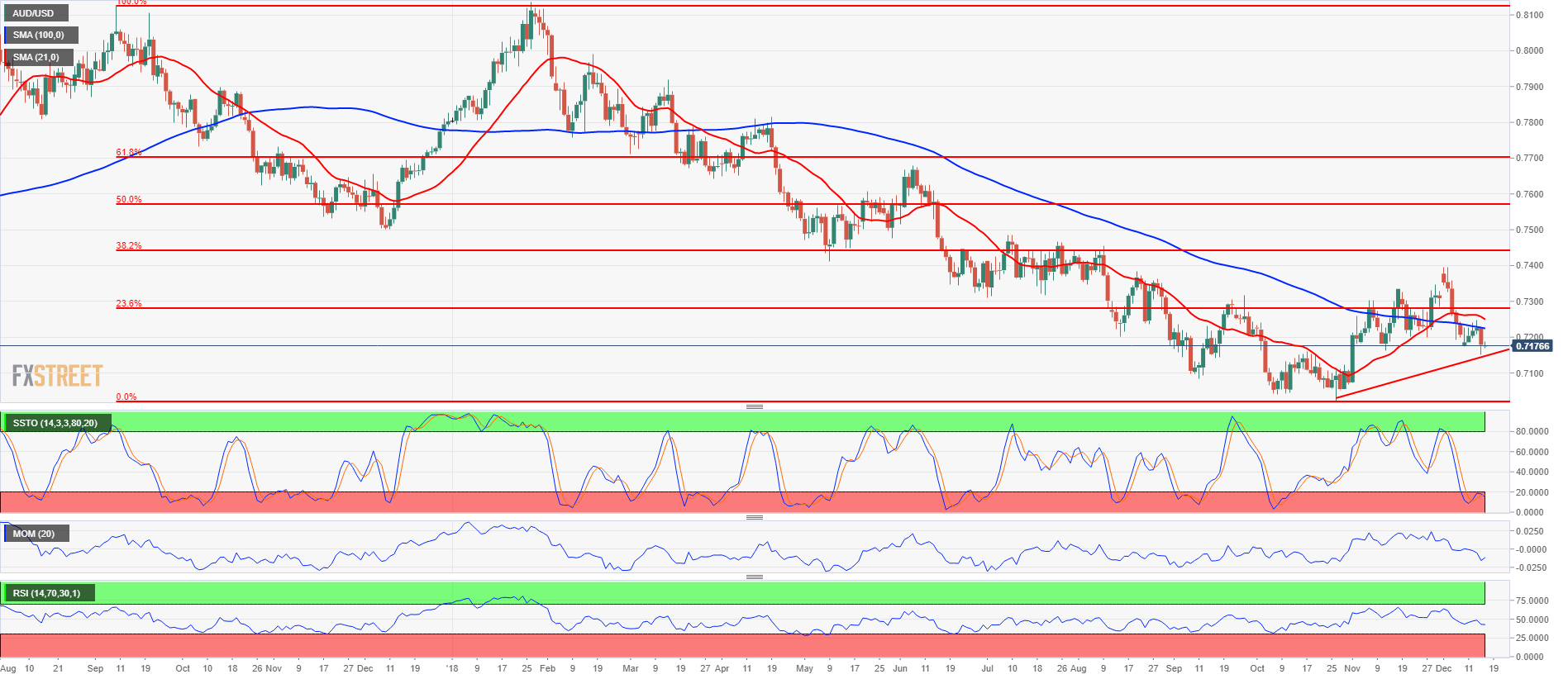Click the 80.0000 stochastic axis value

pyautogui.click(x=1532, y=431)
